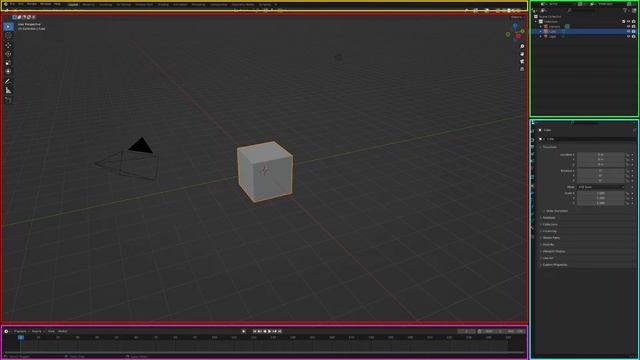The width and height of the screenshot is (640, 360).
Task: Disable Camera in renders
Action: [x=633, y=26]
